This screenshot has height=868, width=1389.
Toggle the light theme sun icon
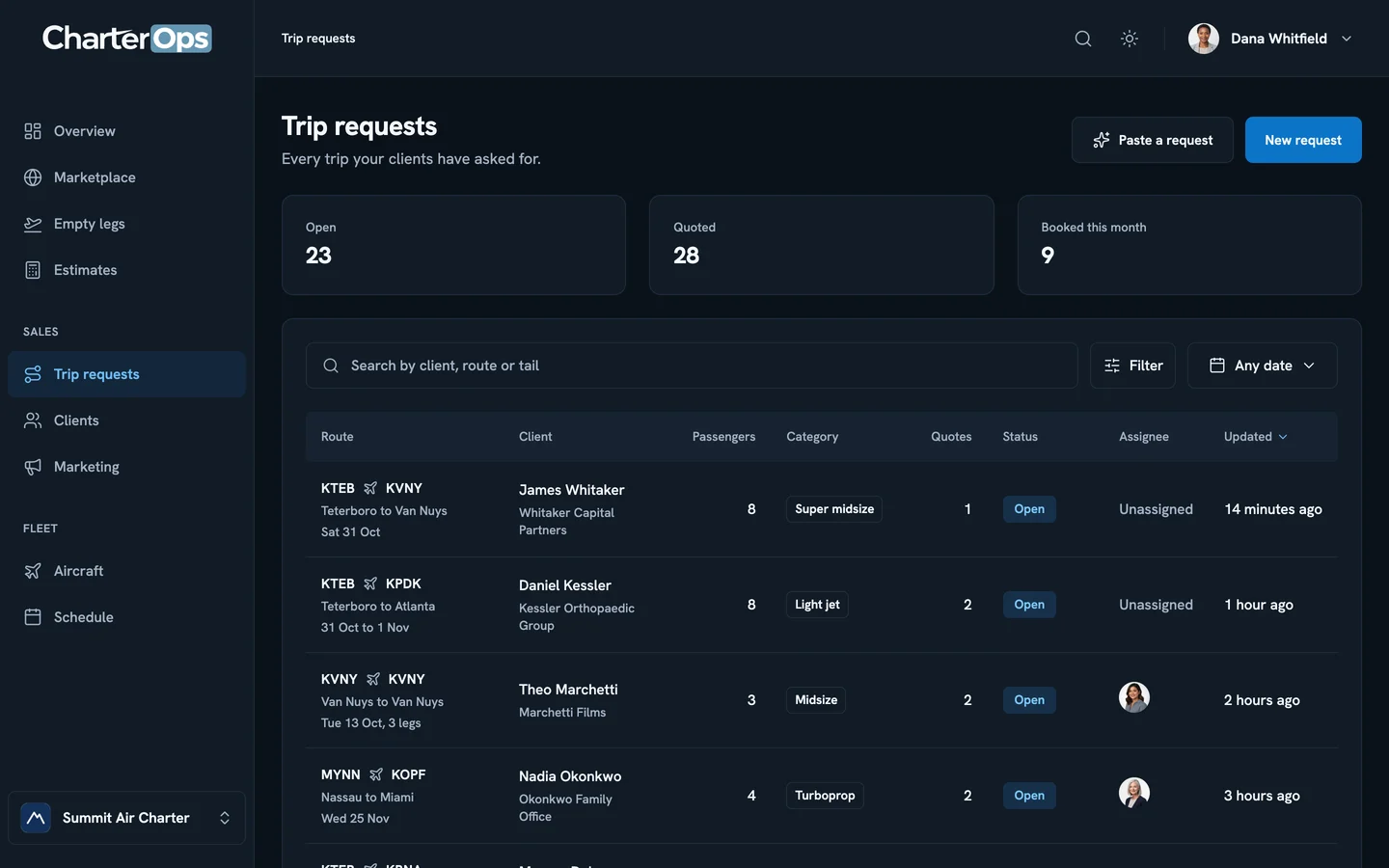(1130, 39)
